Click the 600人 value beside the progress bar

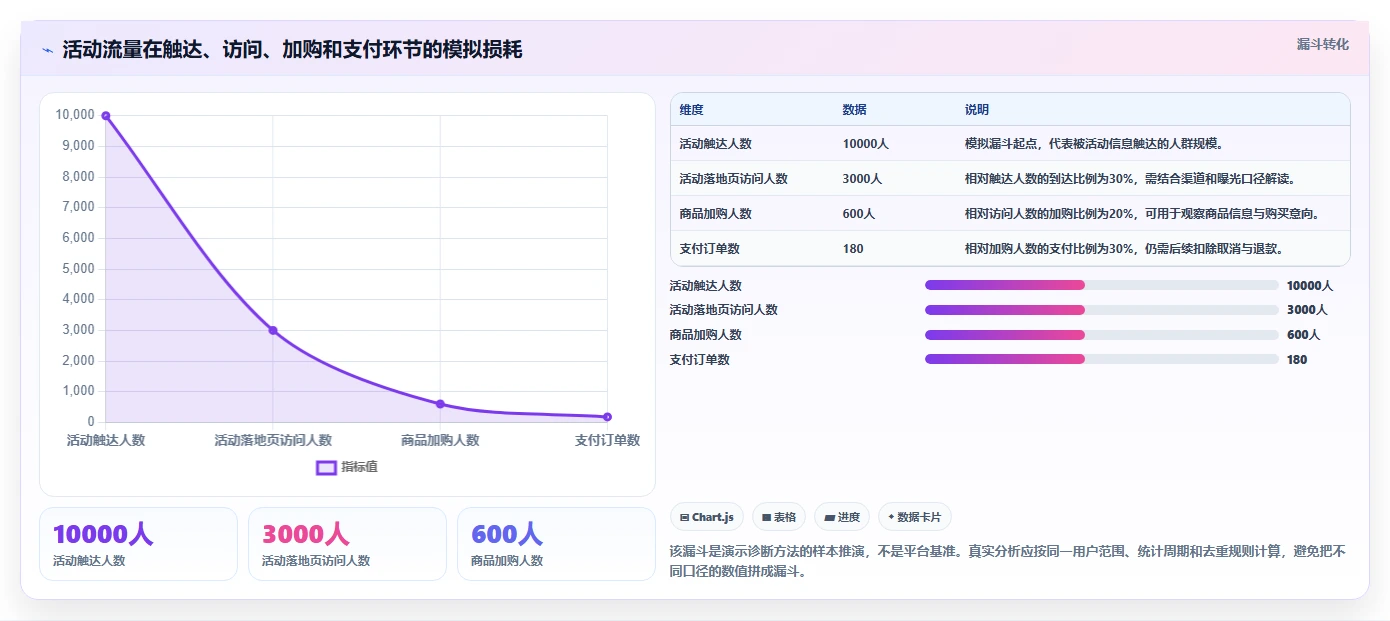click(1304, 335)
